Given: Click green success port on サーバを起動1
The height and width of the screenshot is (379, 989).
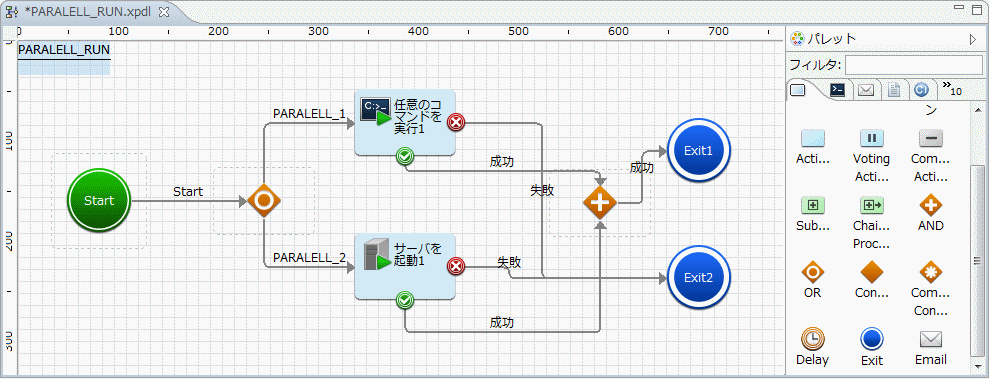Looking at the screenshot, I should click(405, 301).
